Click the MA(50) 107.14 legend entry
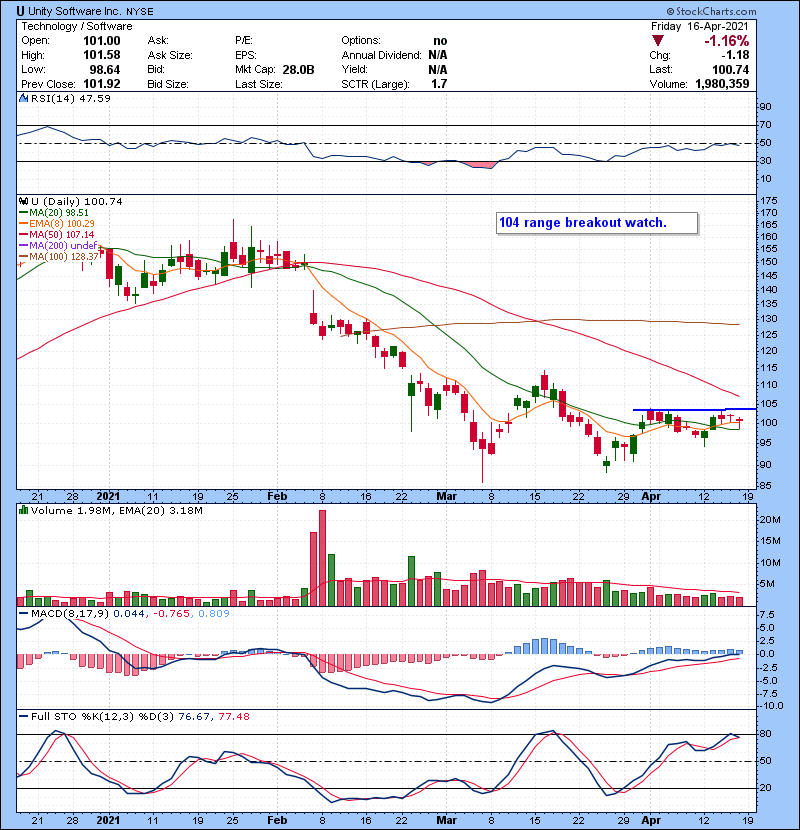This screenshot has height=830, width=800. click(57, 234)
